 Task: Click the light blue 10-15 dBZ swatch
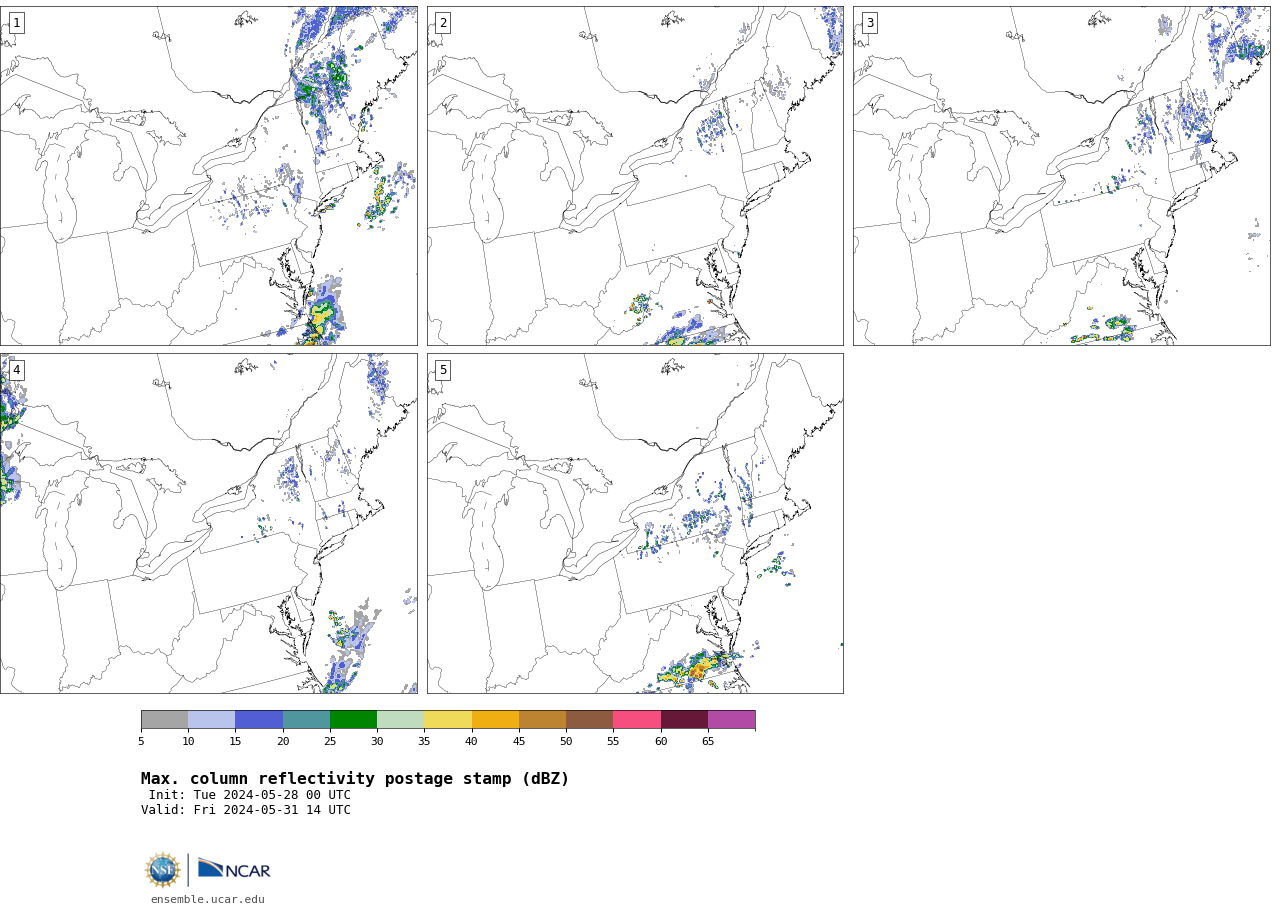coord(211,720)
